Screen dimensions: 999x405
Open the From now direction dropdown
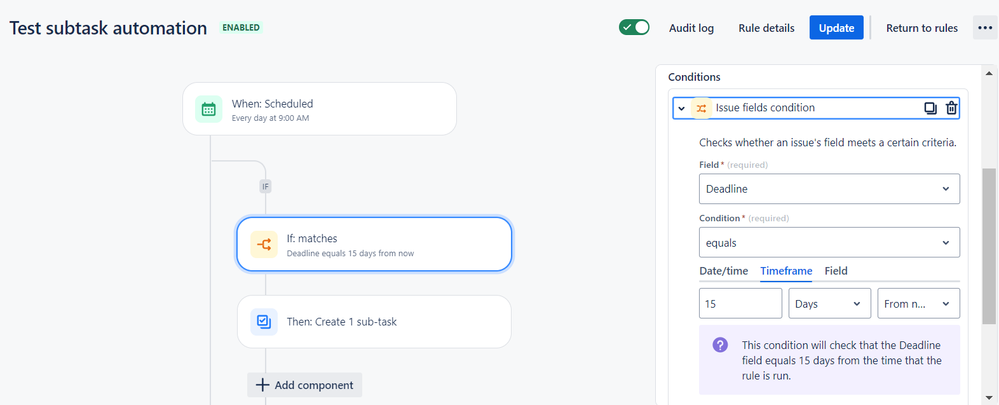(918, 303)
